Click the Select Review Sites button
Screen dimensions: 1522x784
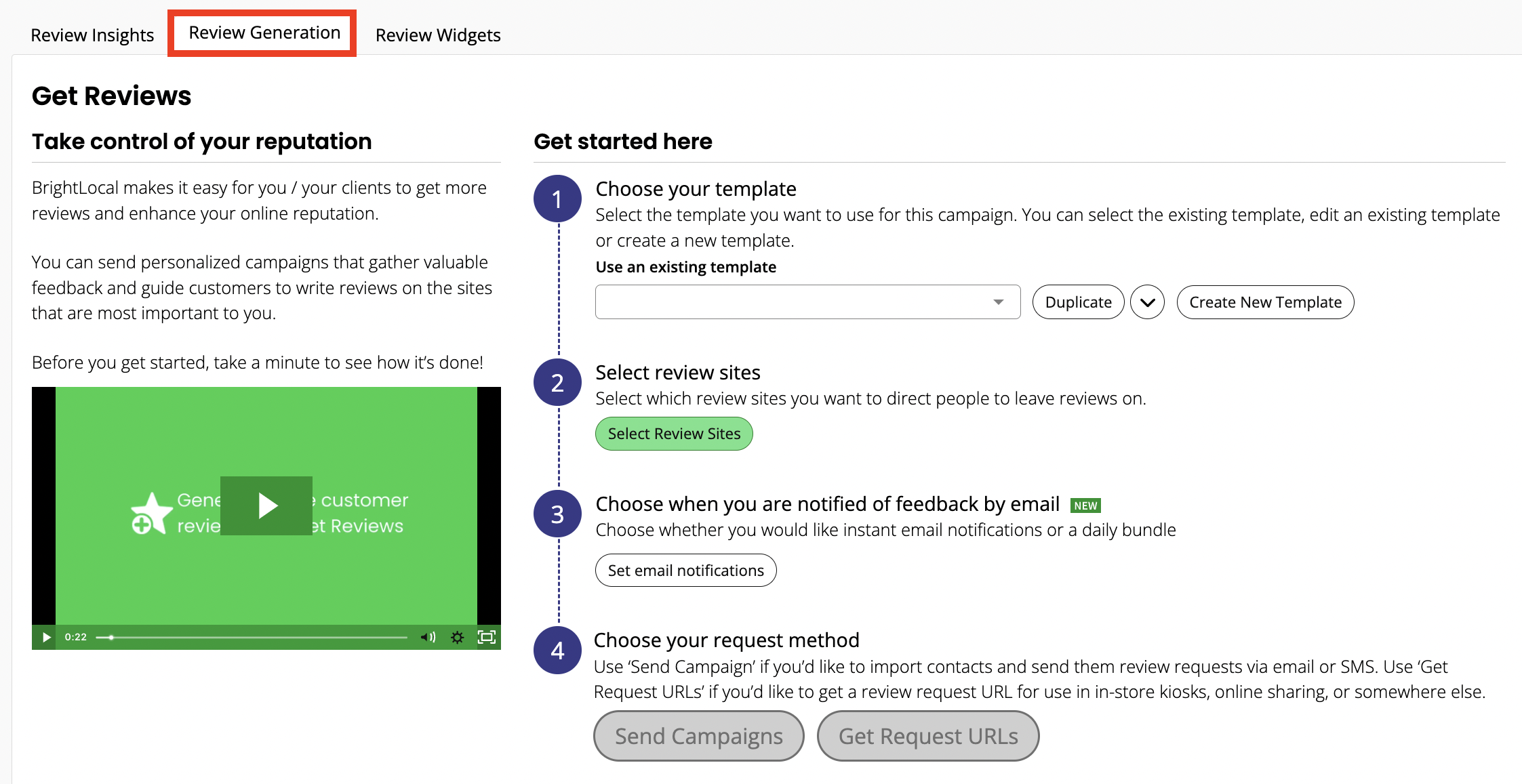(x=674, y=434)
